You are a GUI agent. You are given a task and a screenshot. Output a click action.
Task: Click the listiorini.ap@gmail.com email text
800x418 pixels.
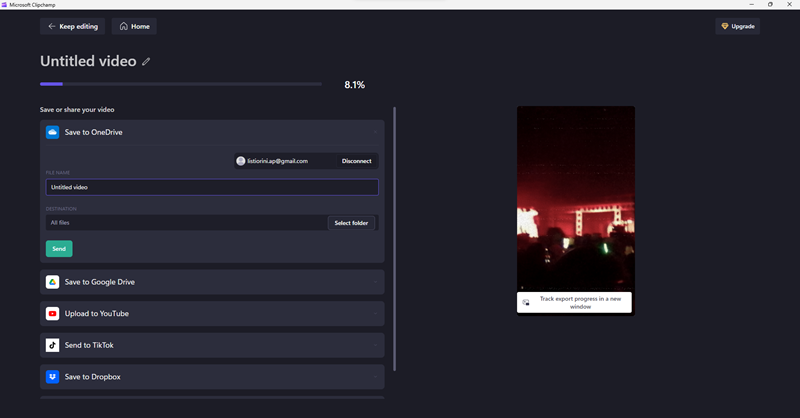[278, 161]
